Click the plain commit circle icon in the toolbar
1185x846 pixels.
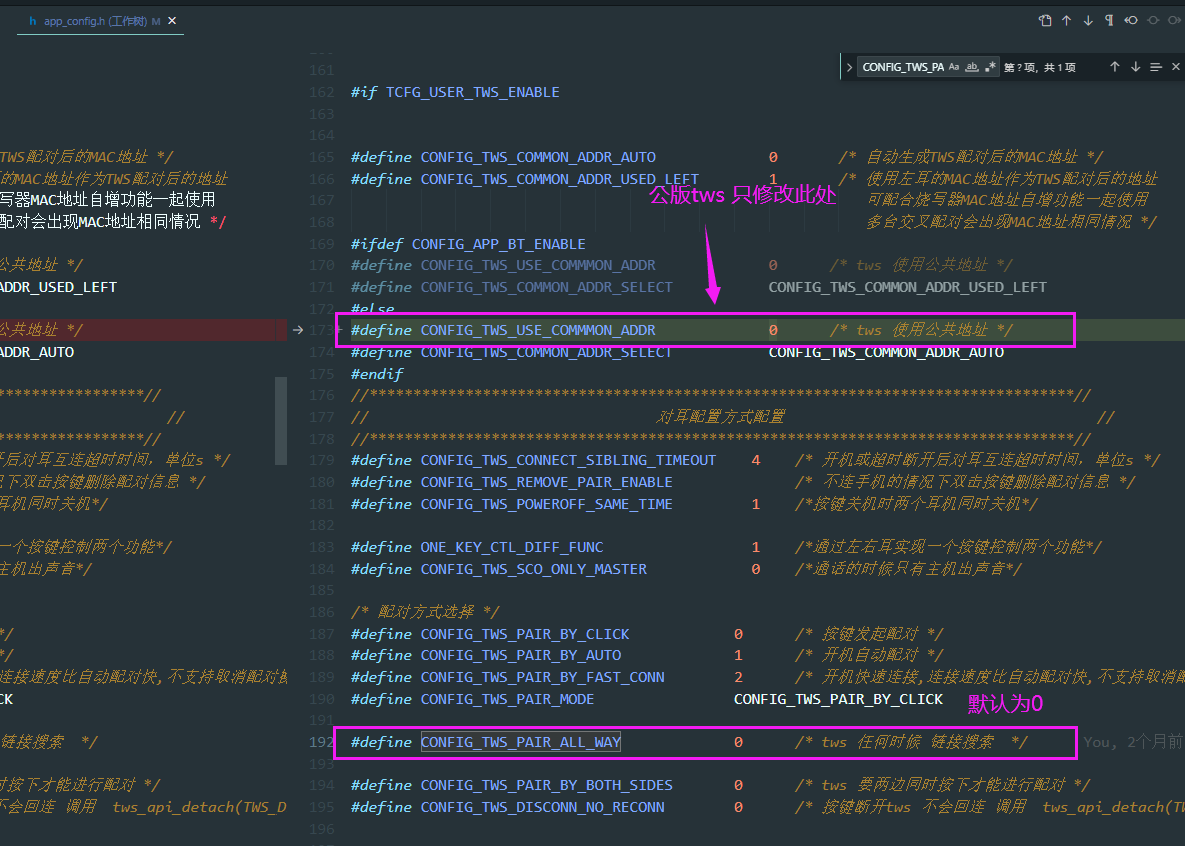click(x=1153, y=20)
